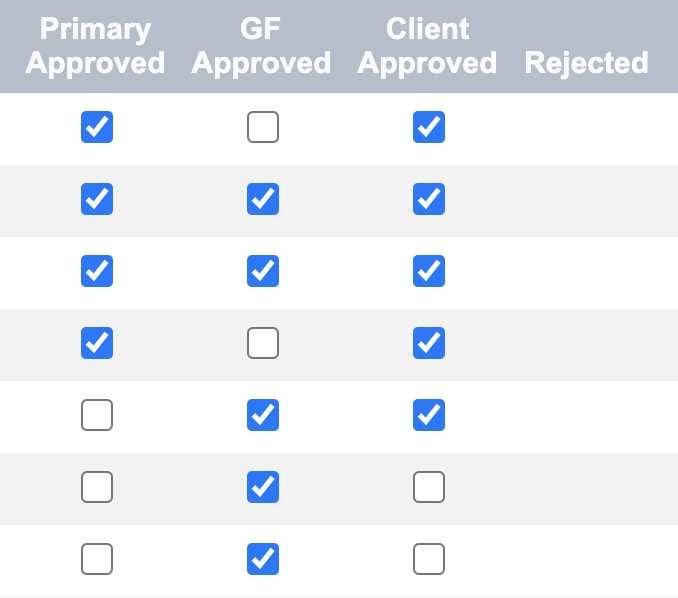The width and height of the screenshot is (678, 598).
Task: Sort by Rejected column header
Action: [x=586, y=63]
